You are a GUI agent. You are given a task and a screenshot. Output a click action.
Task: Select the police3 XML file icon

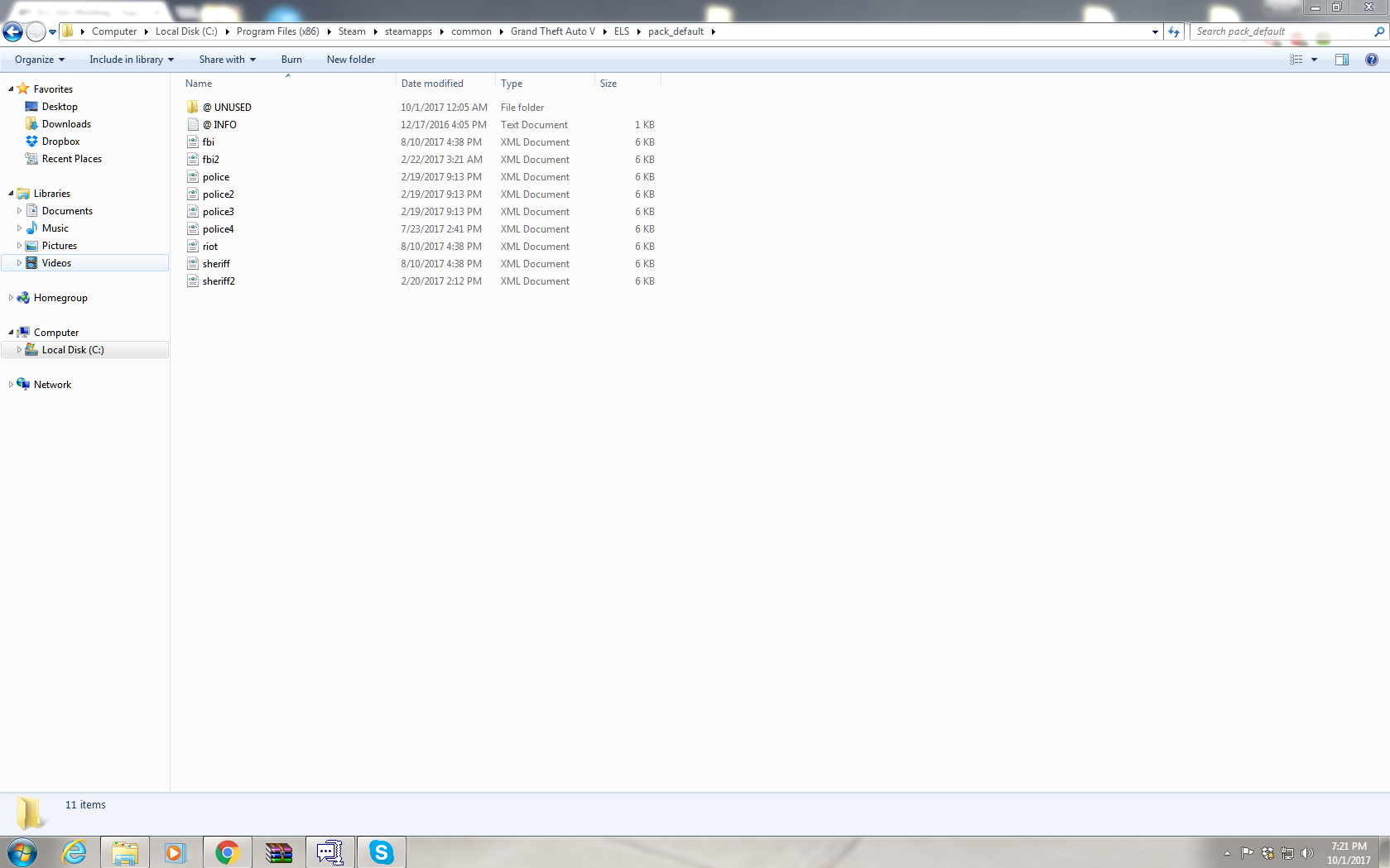click(x=193, y=212)
